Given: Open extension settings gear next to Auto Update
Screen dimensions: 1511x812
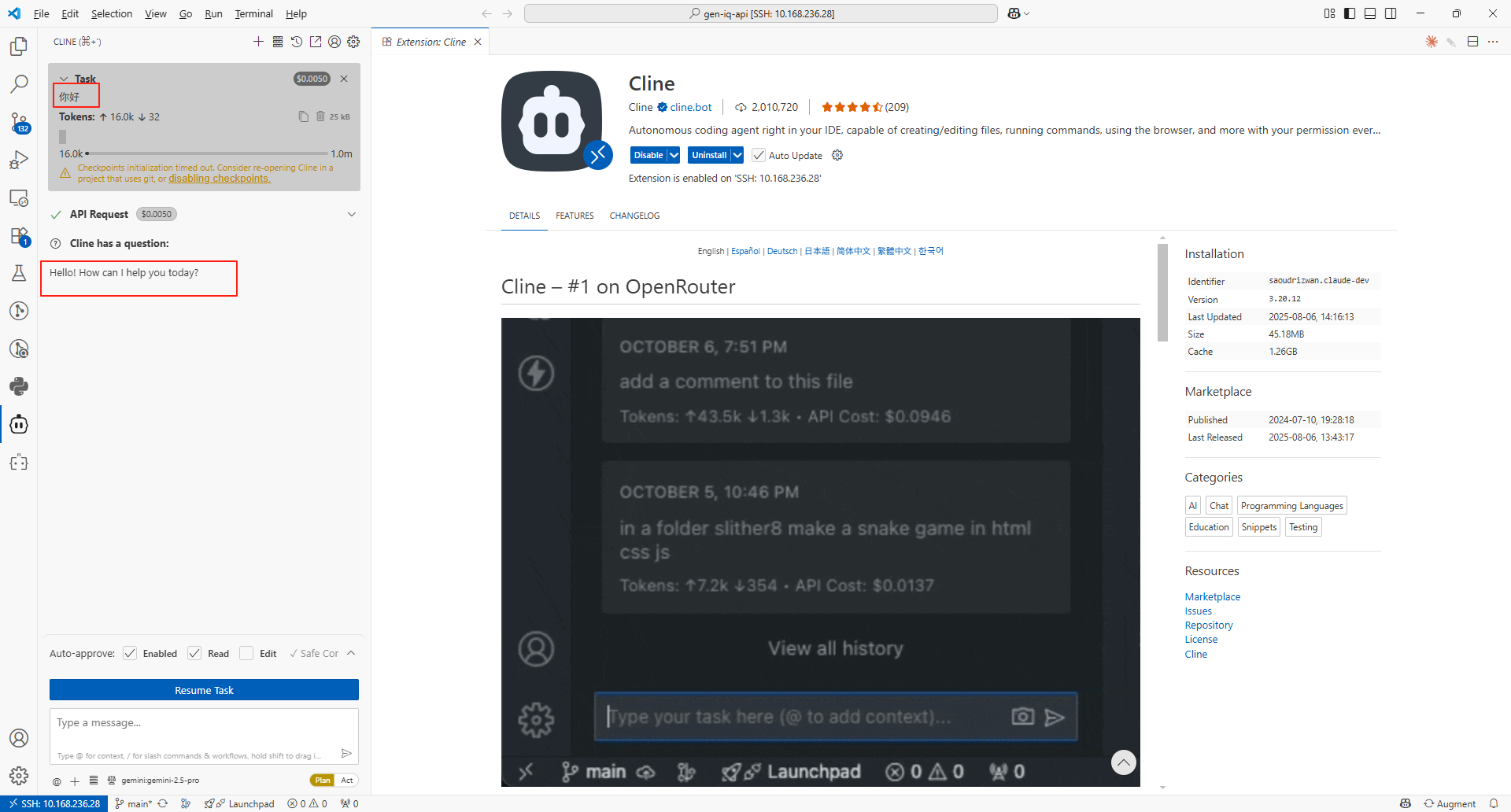Looking at the screenshot, I should pos(837,155).
